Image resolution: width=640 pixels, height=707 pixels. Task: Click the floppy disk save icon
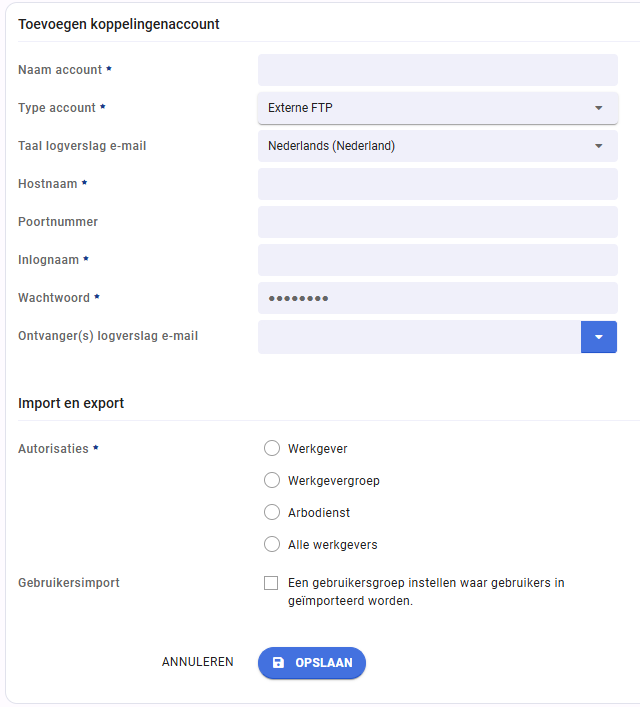pos(278,662)
